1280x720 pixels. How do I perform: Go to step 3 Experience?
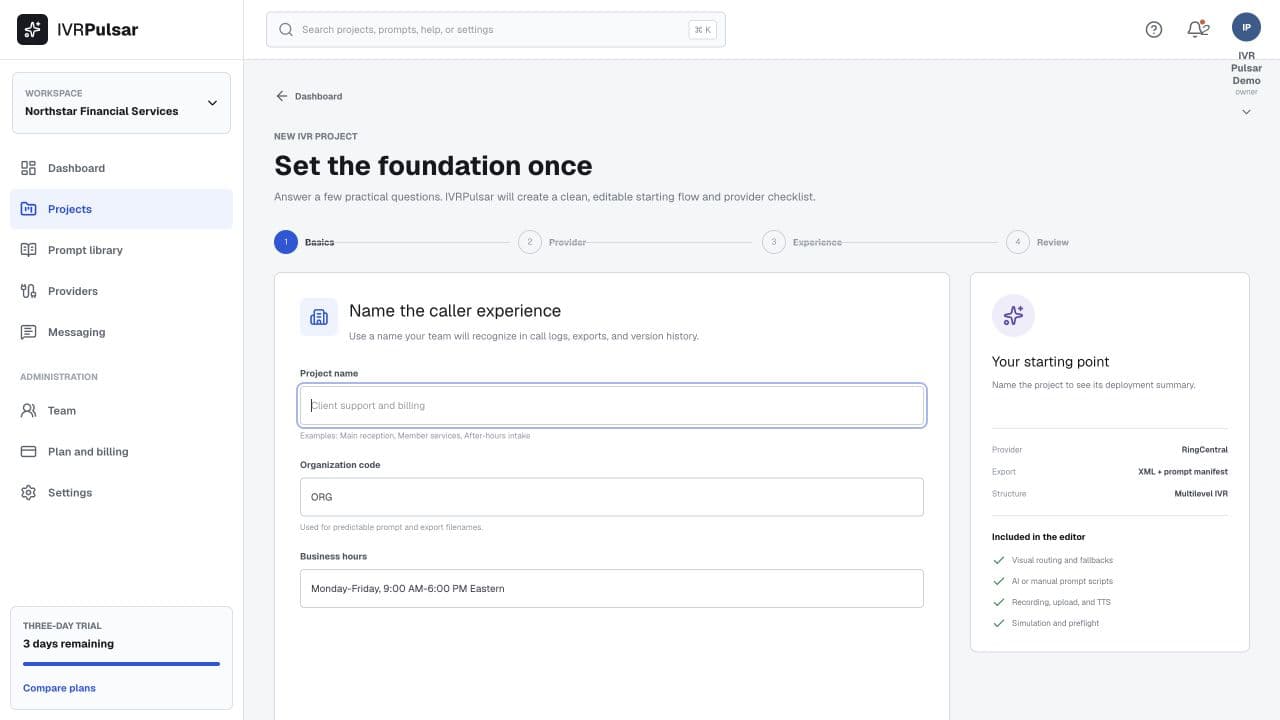coord(802,242)
